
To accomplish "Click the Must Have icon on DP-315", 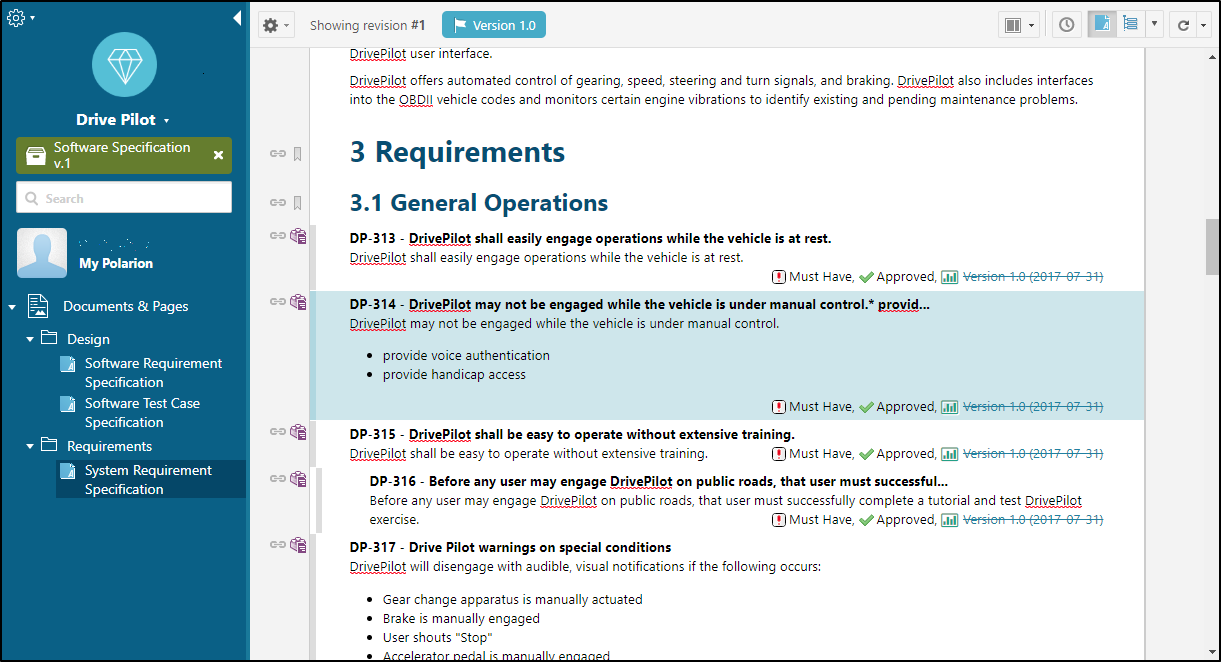I will (x=779, y=454).
